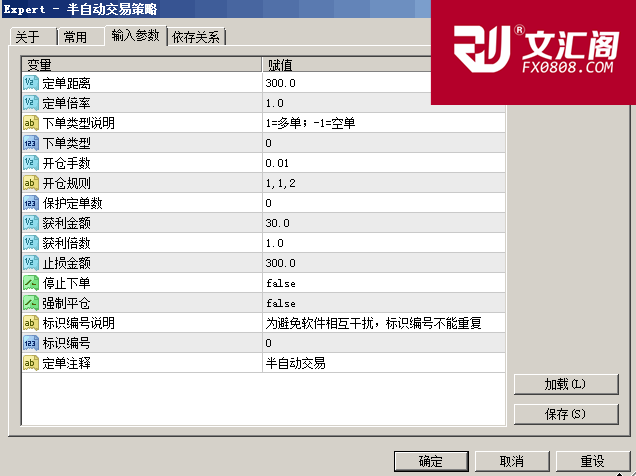
Task: Click the icon beside 定单注释 variable
Action: tap(30, 363)
